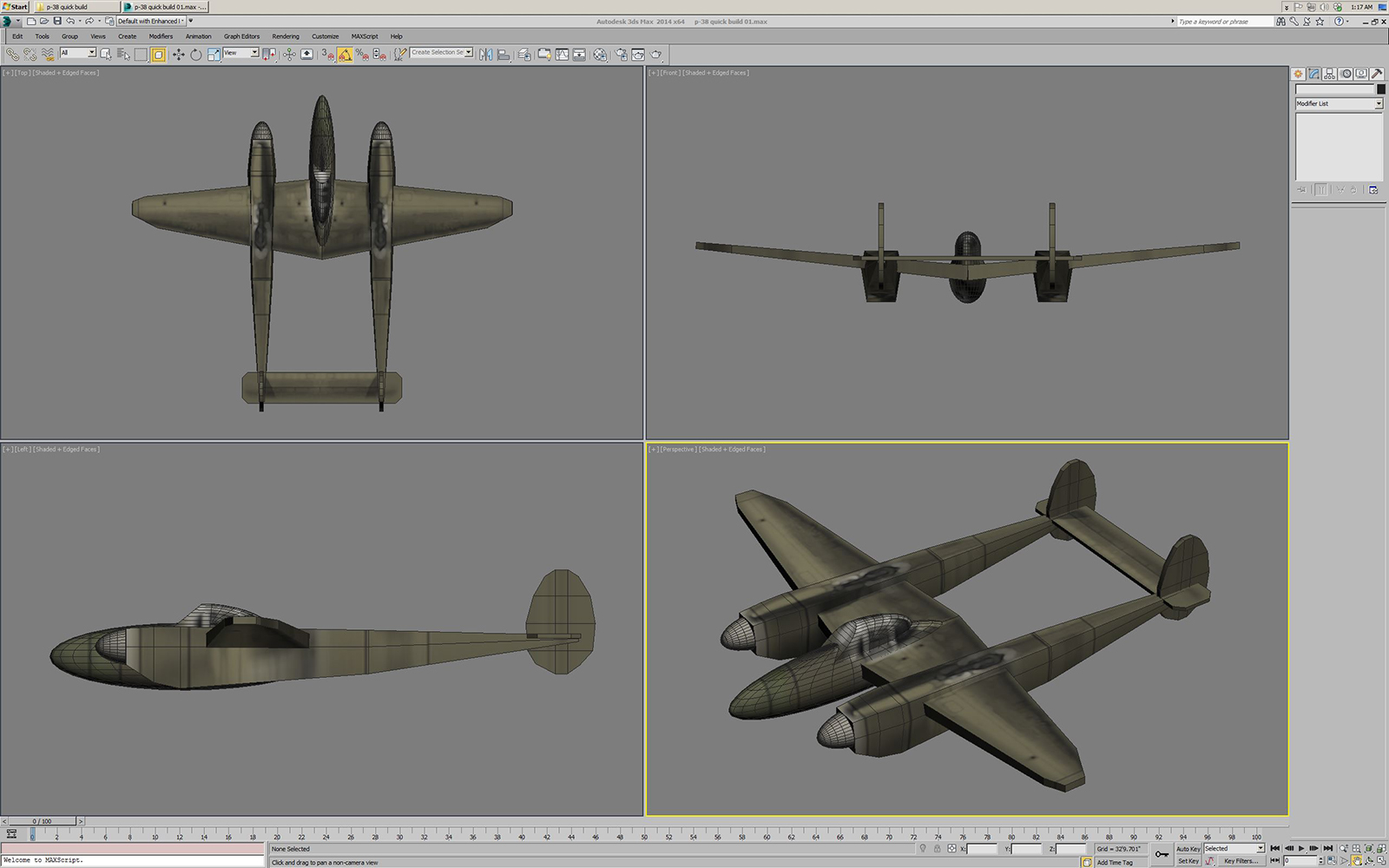Open the Selection Filter dropdown showing All
Image resolution: width=1389 pixels, height=868 pixels.
click(x=80, y=53)
